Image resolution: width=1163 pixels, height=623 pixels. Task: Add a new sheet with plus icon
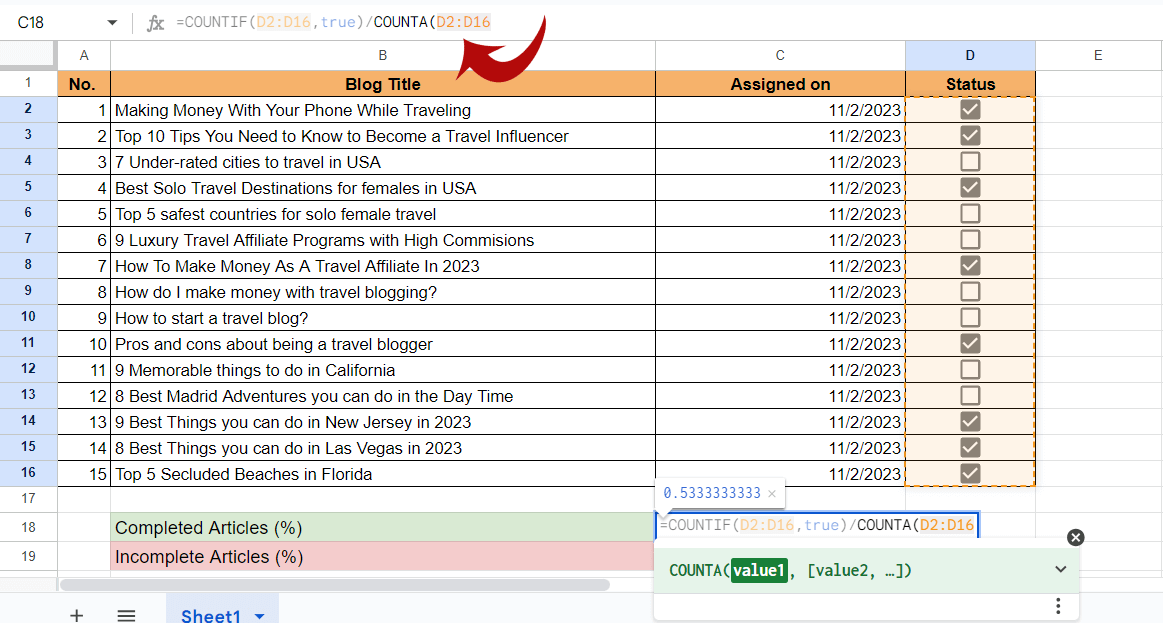pos(76,615)
